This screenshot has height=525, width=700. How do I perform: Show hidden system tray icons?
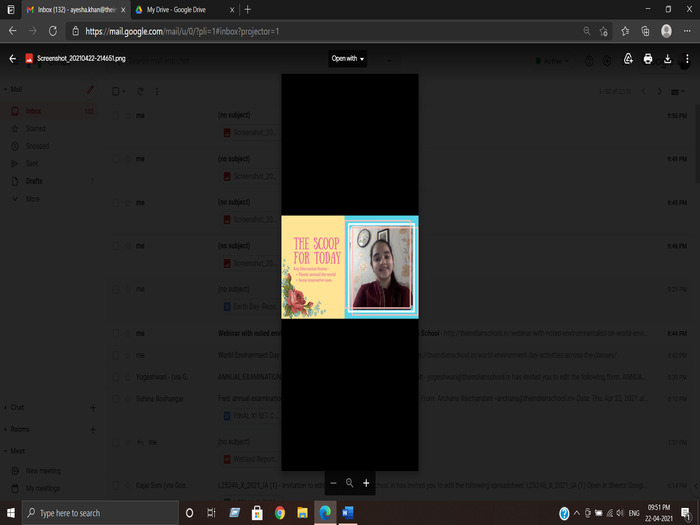point(576,513)
